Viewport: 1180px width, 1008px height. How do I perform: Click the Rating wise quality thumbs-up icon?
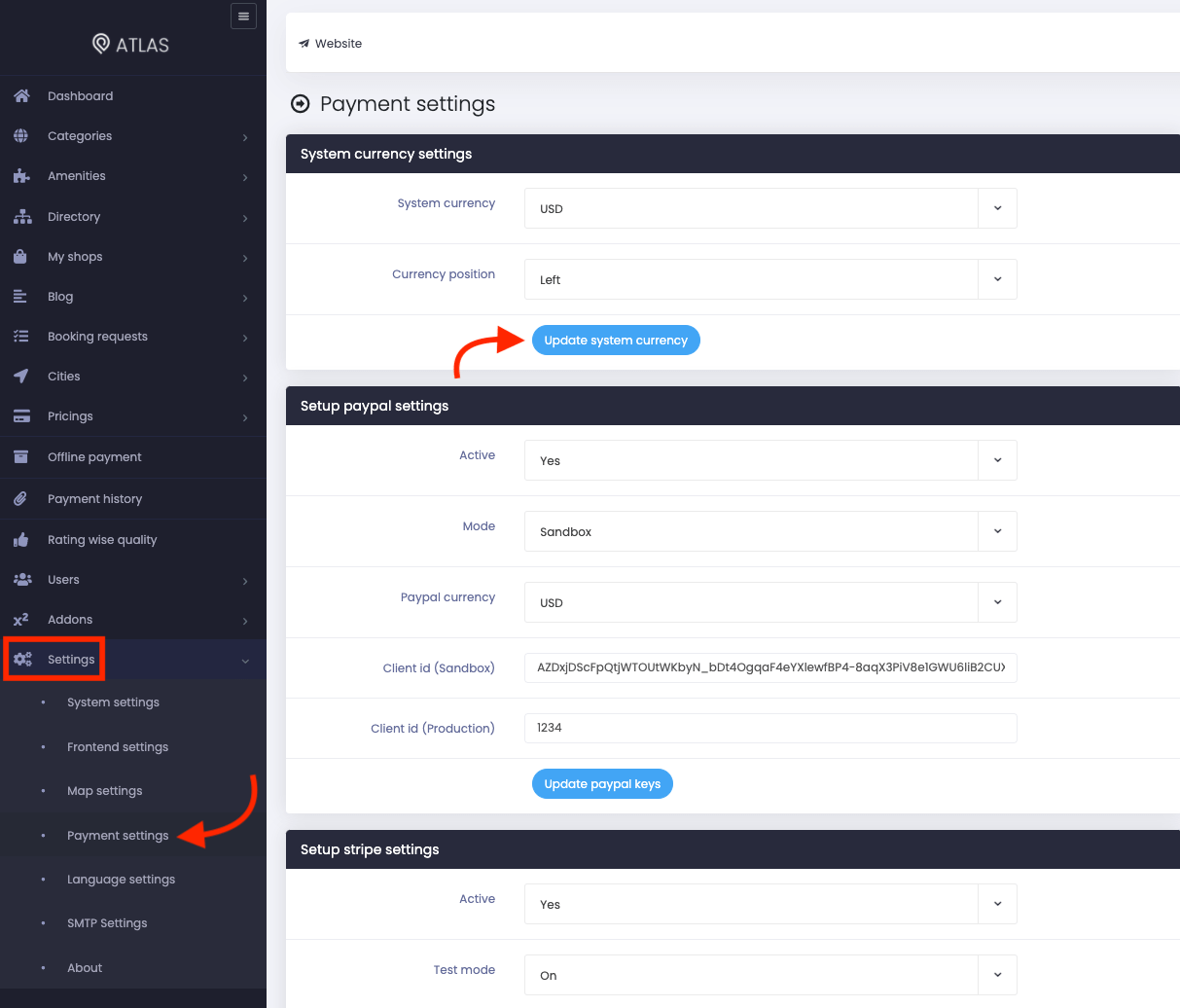(21, 540)
